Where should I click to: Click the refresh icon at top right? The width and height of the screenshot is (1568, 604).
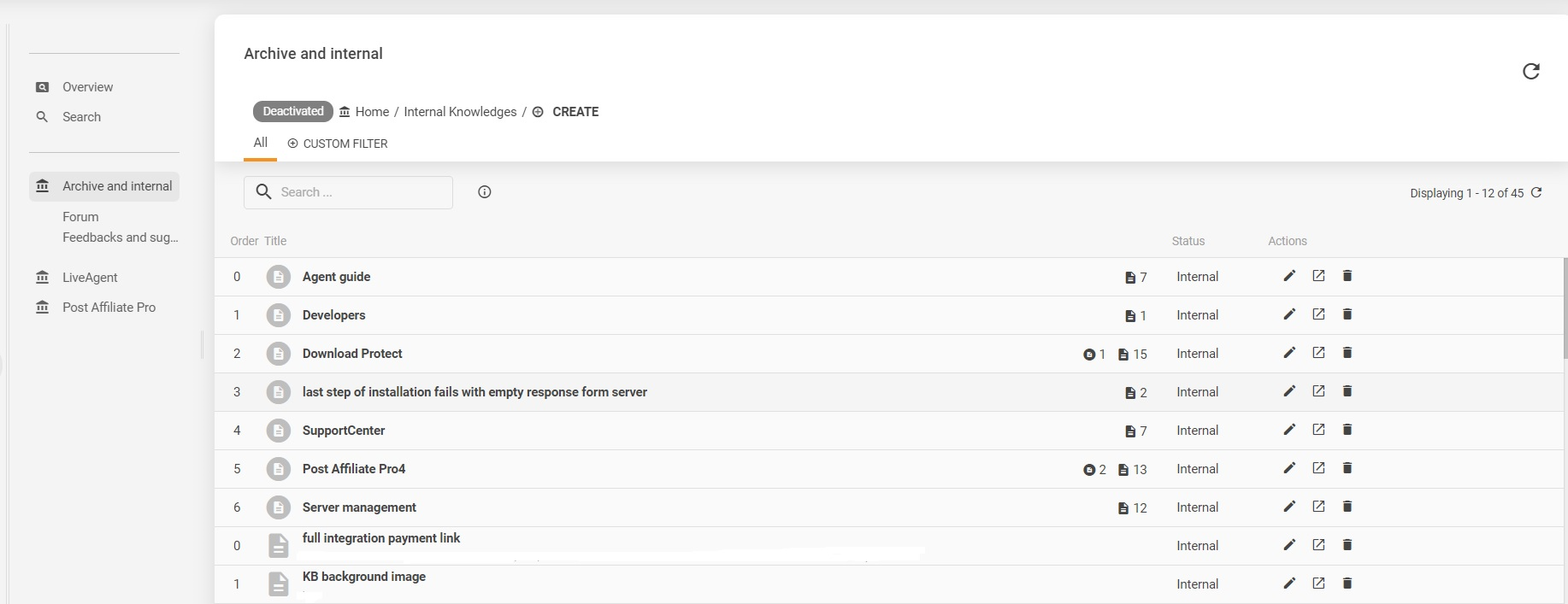coord(1530,71)
